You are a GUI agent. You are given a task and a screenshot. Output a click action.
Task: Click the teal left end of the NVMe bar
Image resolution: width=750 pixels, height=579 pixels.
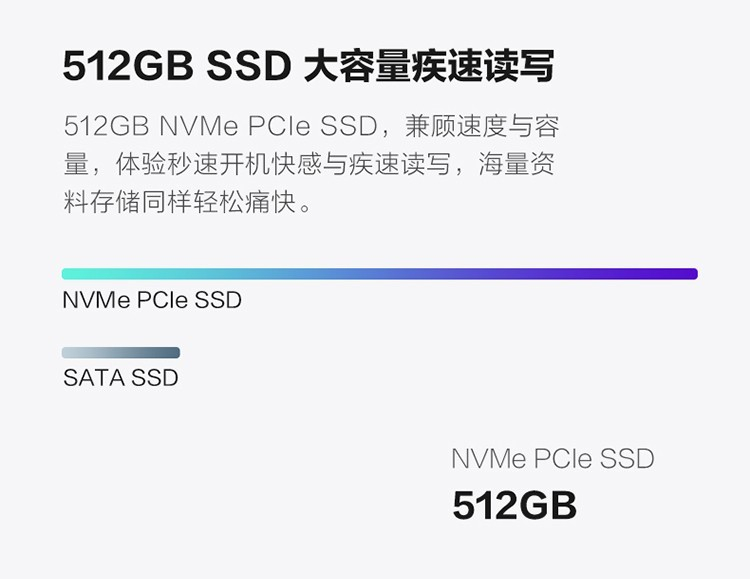coord(77,274)
